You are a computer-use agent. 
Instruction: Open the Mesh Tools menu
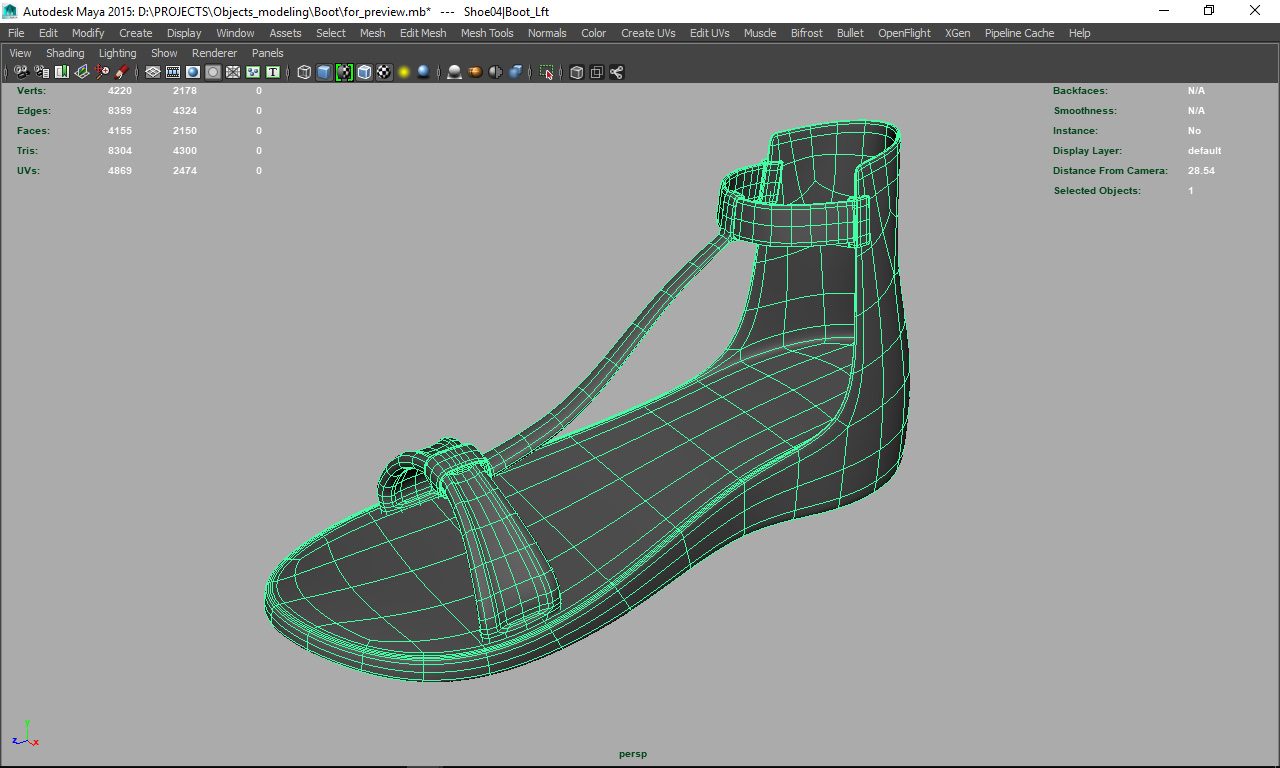tap(487, 33)
